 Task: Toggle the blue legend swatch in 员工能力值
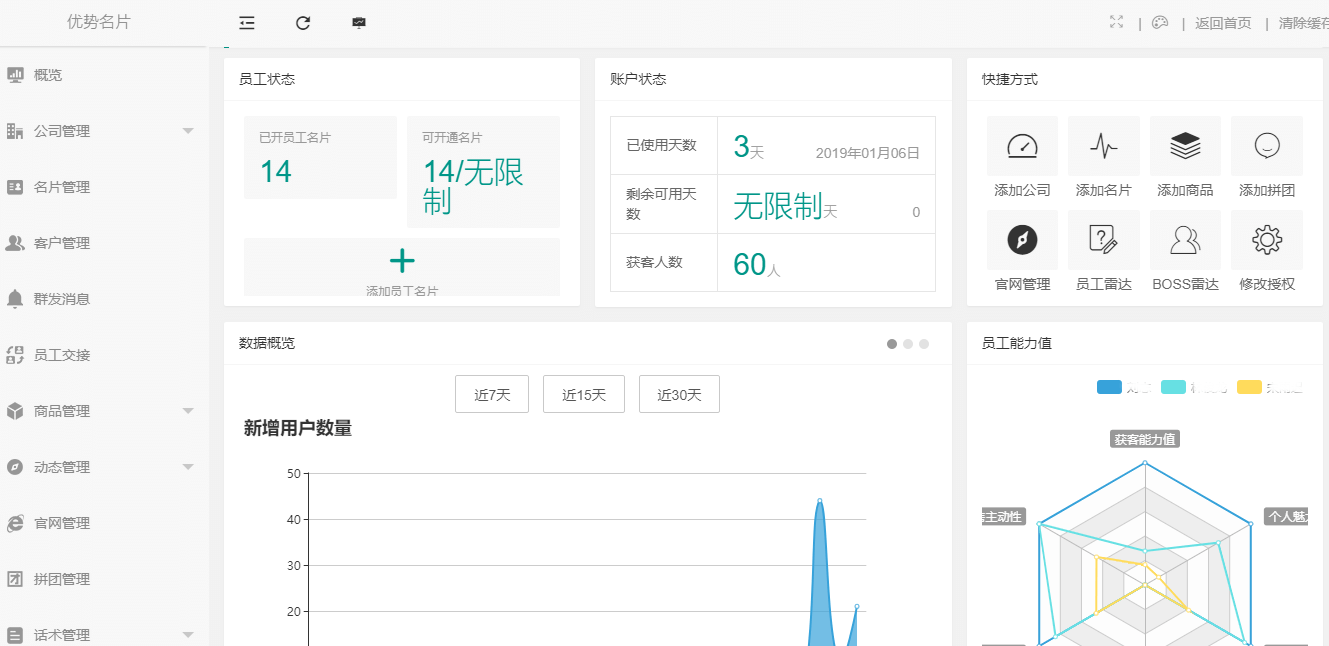click(1109, 387)
